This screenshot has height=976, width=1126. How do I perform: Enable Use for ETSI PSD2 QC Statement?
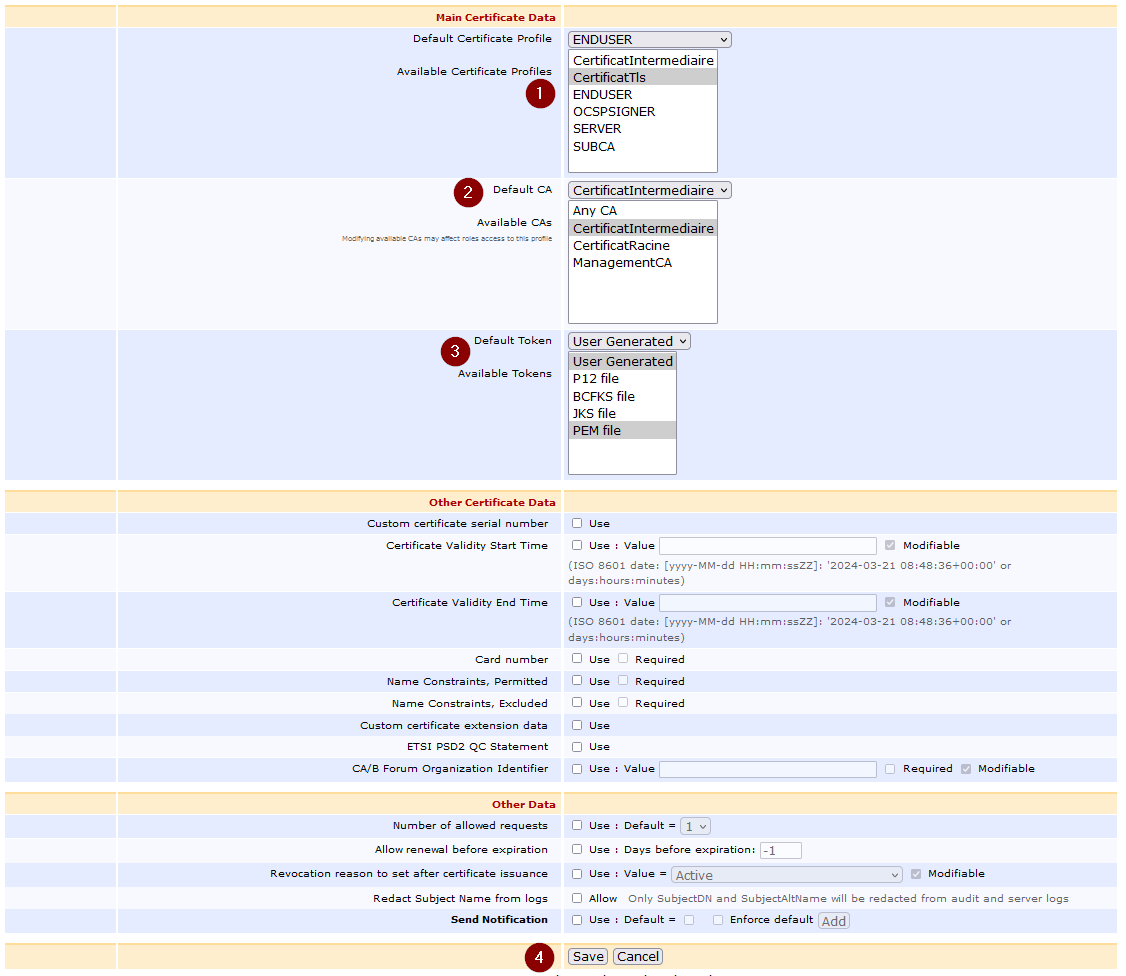(577, 746)
